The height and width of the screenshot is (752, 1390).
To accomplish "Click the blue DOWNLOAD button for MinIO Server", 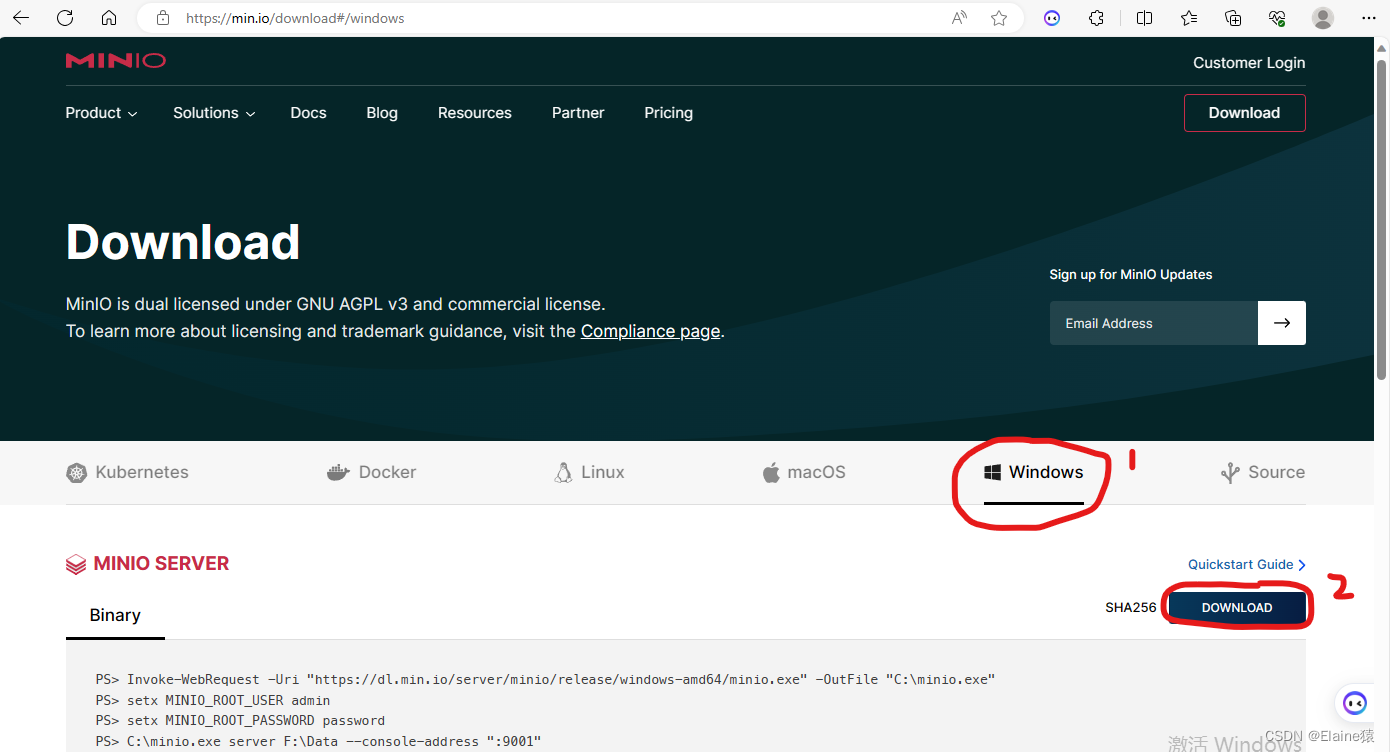I will coord(1237,608).
